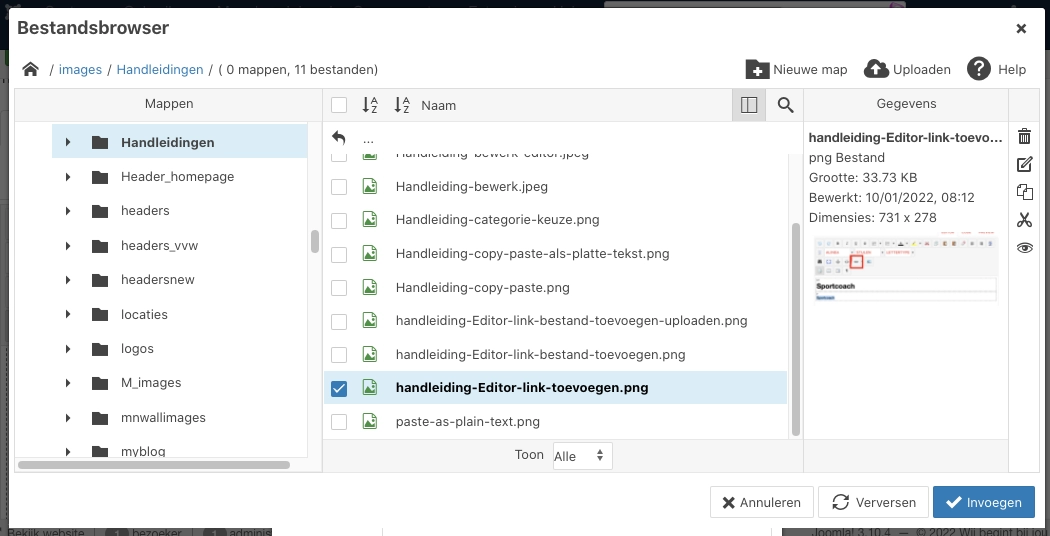Uncheck handleiding-Editor-link-toevoegen.png checkbox
1050x536 pixels.
tap(339, 388)
